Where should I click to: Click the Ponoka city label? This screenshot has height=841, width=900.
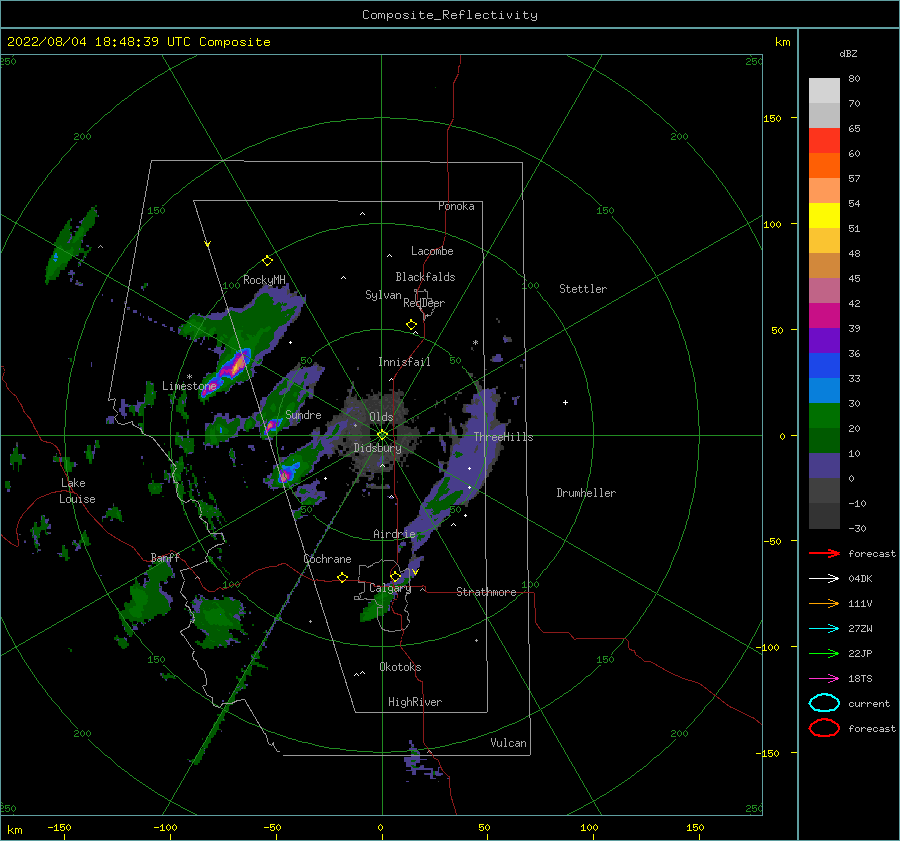[x=456, y=206]
